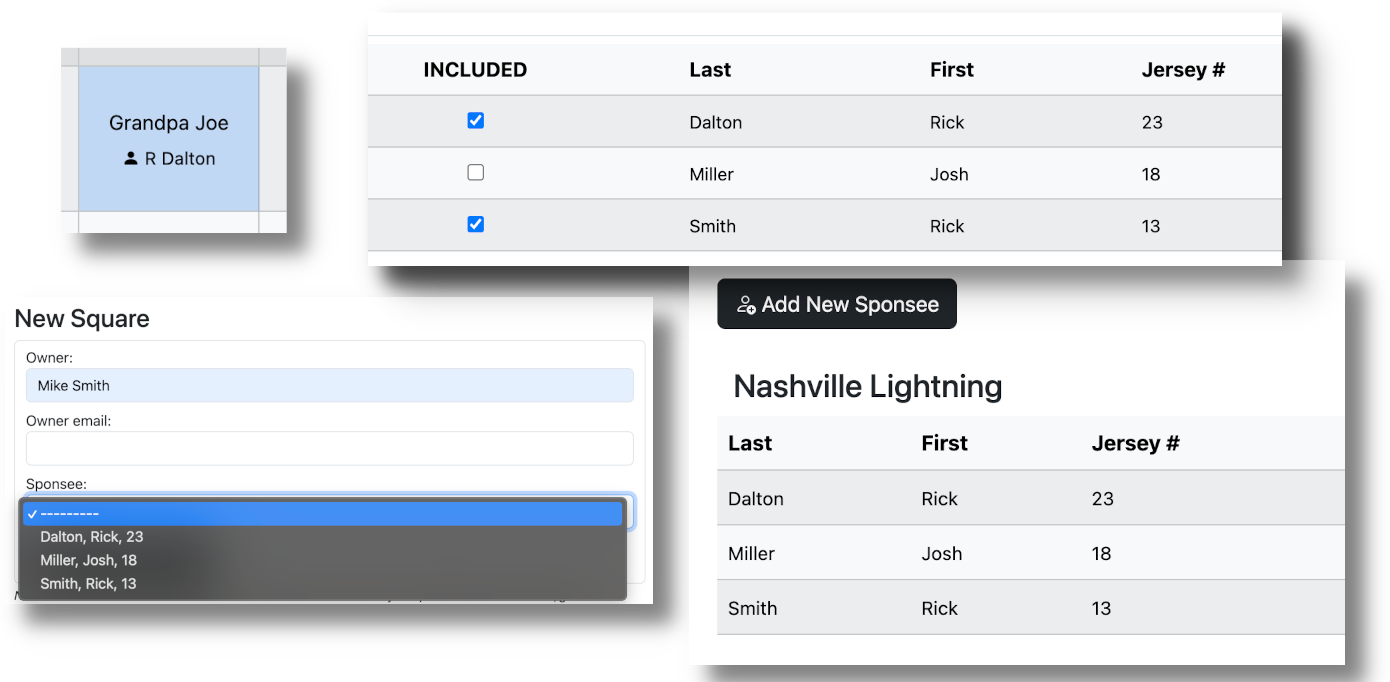Uncheck the Included checkbox for Smith
The width and height of the screenshot is (1390, 682).
pos(476,225)
